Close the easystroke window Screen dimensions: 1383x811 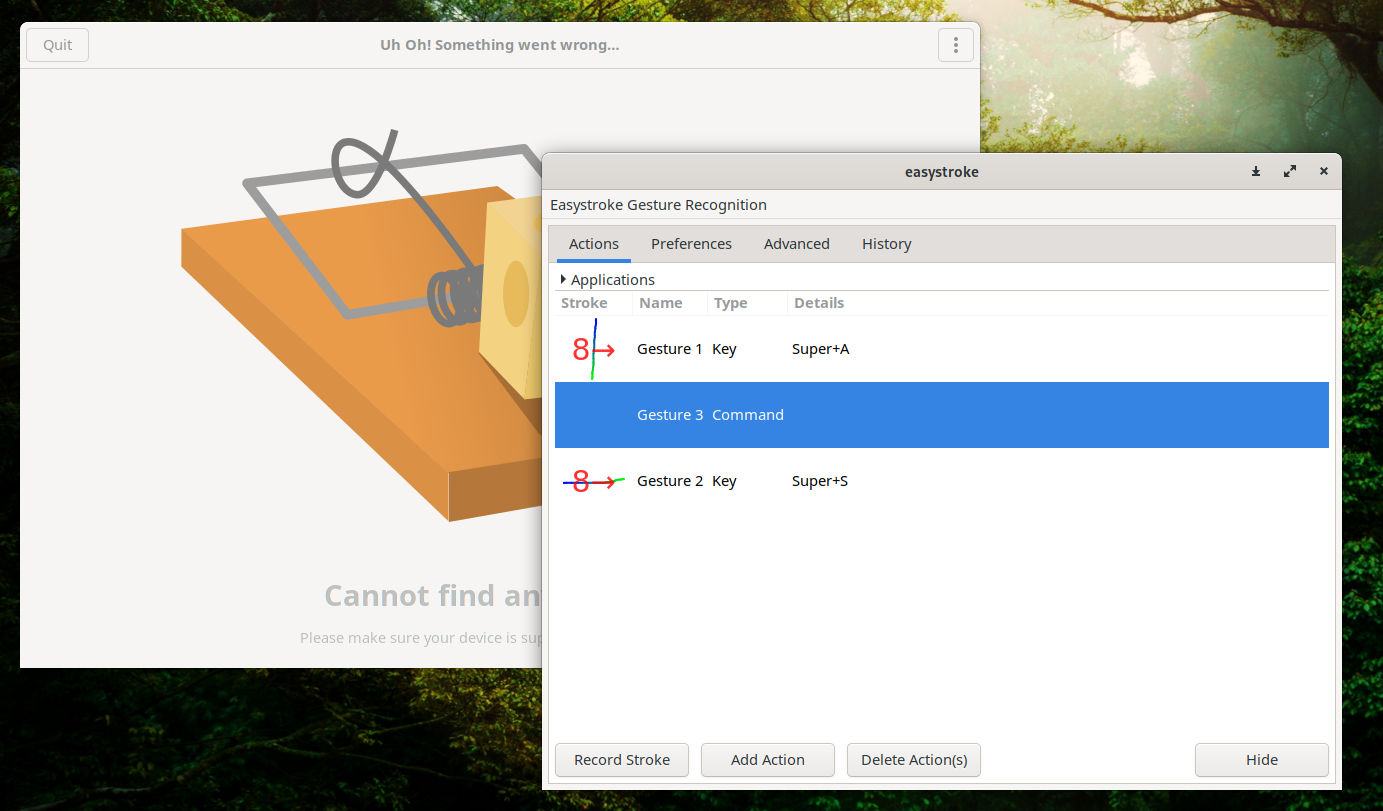[1324, 172]
